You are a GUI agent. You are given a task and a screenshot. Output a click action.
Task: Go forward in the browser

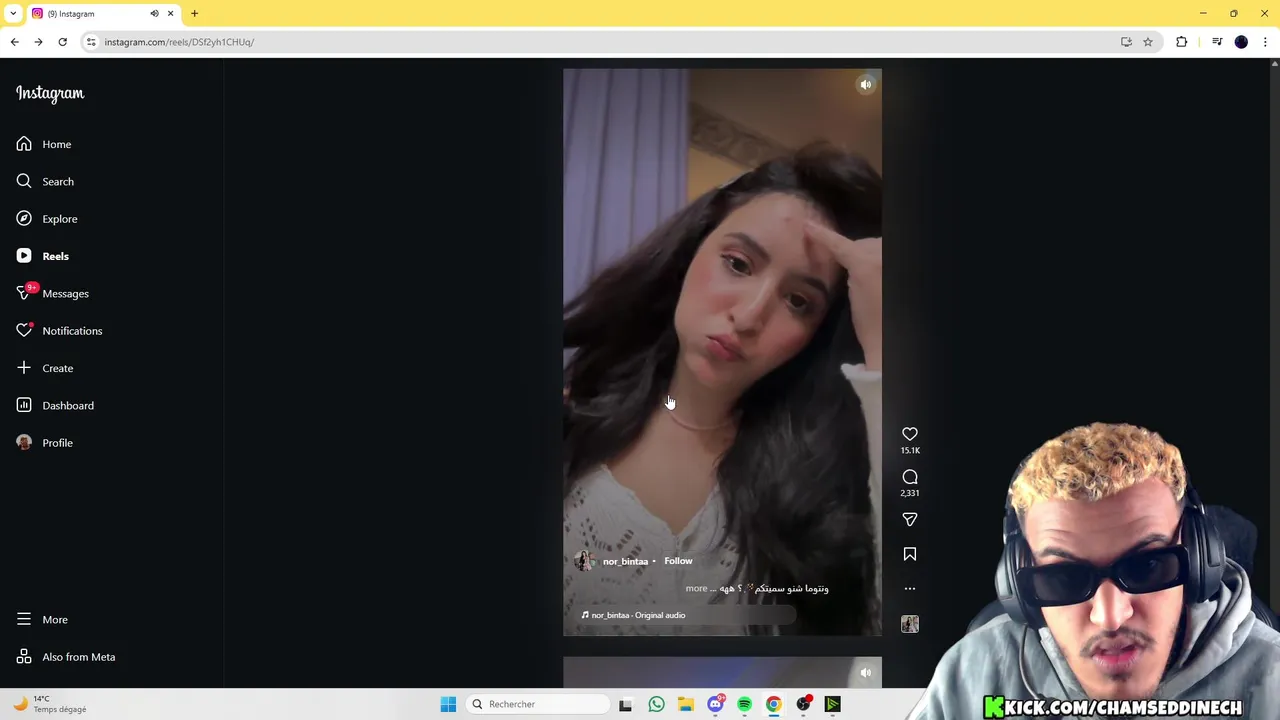(38, 42)
